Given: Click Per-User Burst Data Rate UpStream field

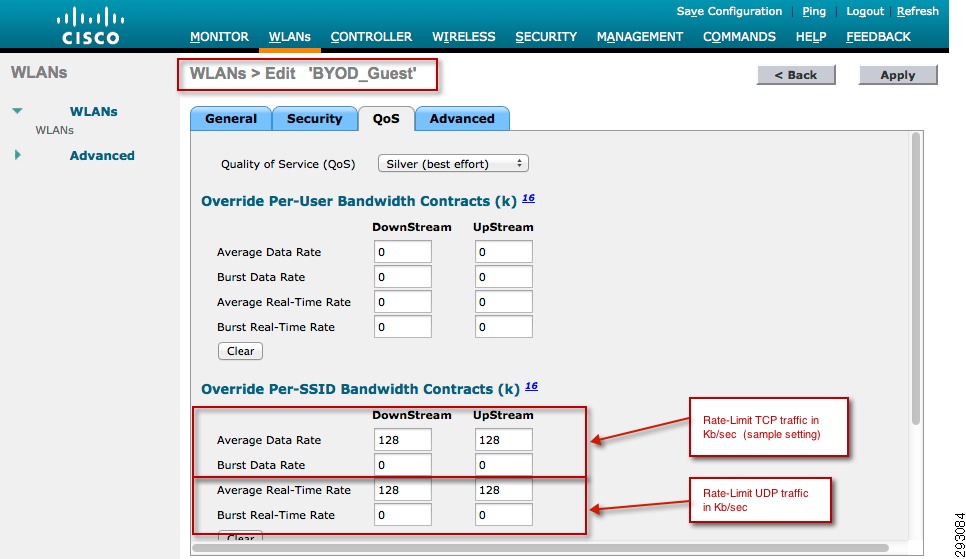Looking at the screenshot, I should (503, 277).
